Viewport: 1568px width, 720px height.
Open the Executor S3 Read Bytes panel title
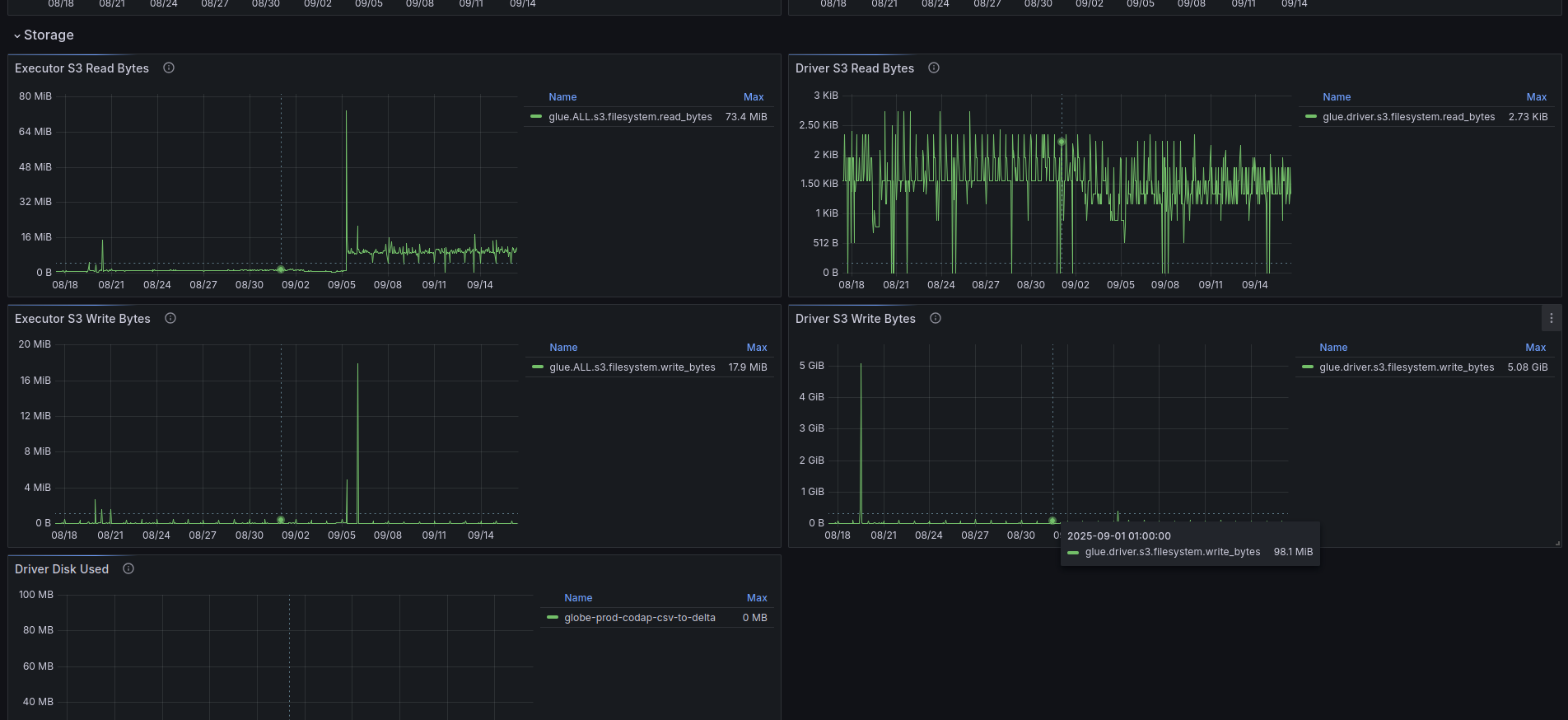(82, 68)
